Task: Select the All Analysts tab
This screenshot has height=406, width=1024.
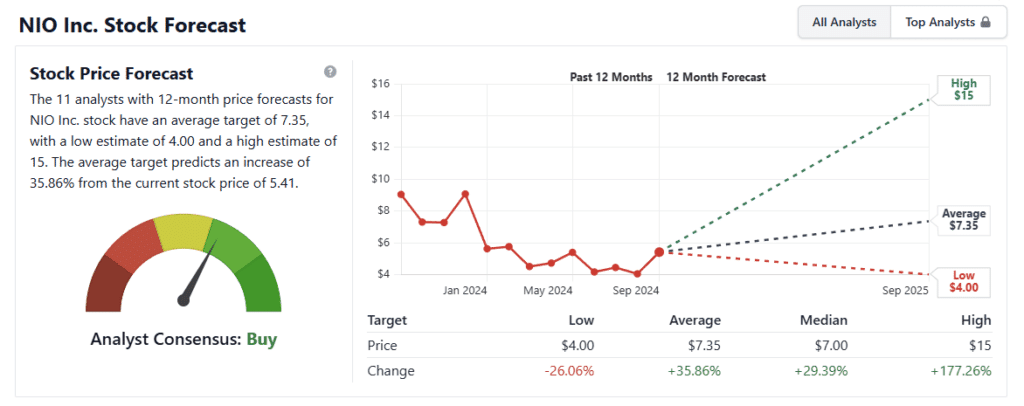Action: click(844, 22)
